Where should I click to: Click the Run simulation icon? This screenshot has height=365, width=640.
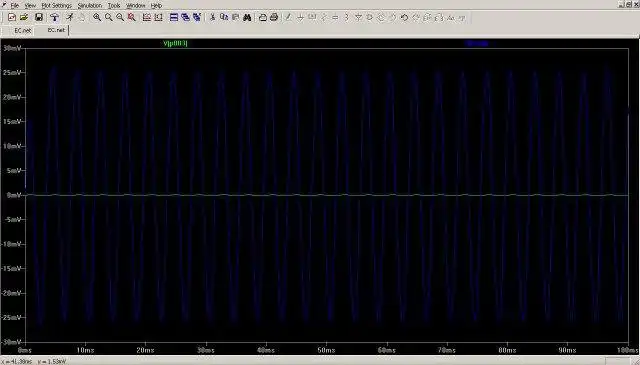point(70,18)
